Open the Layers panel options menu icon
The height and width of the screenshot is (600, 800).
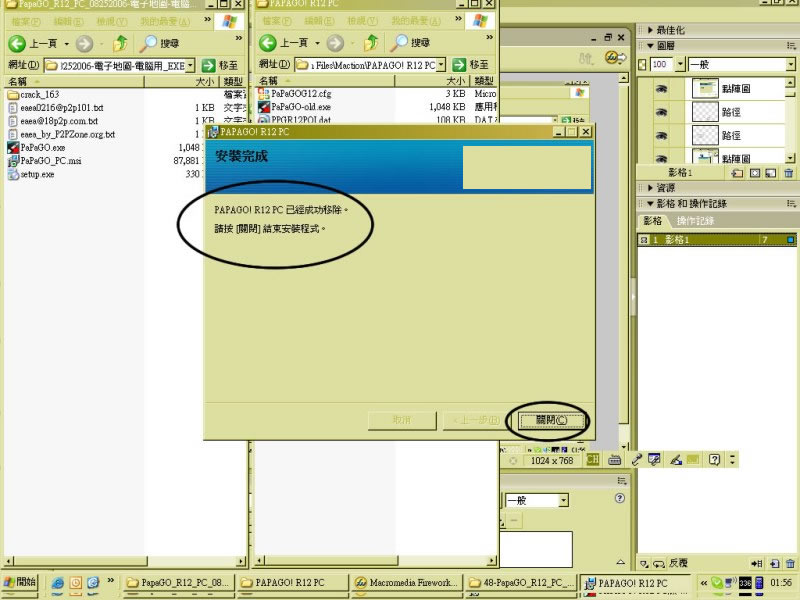point(791,46)
